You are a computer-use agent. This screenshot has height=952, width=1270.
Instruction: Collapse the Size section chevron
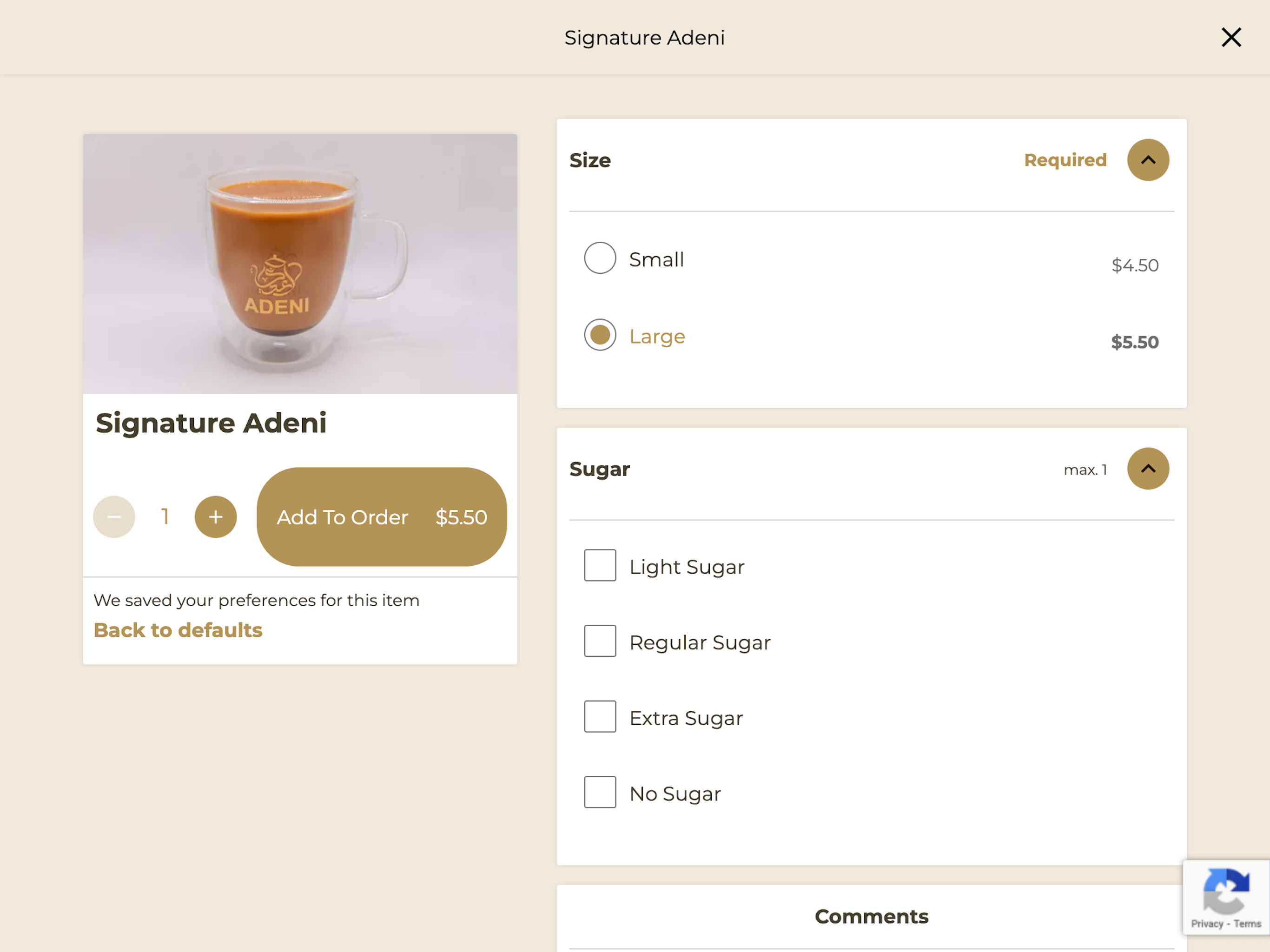click(x=1148, y=159)
